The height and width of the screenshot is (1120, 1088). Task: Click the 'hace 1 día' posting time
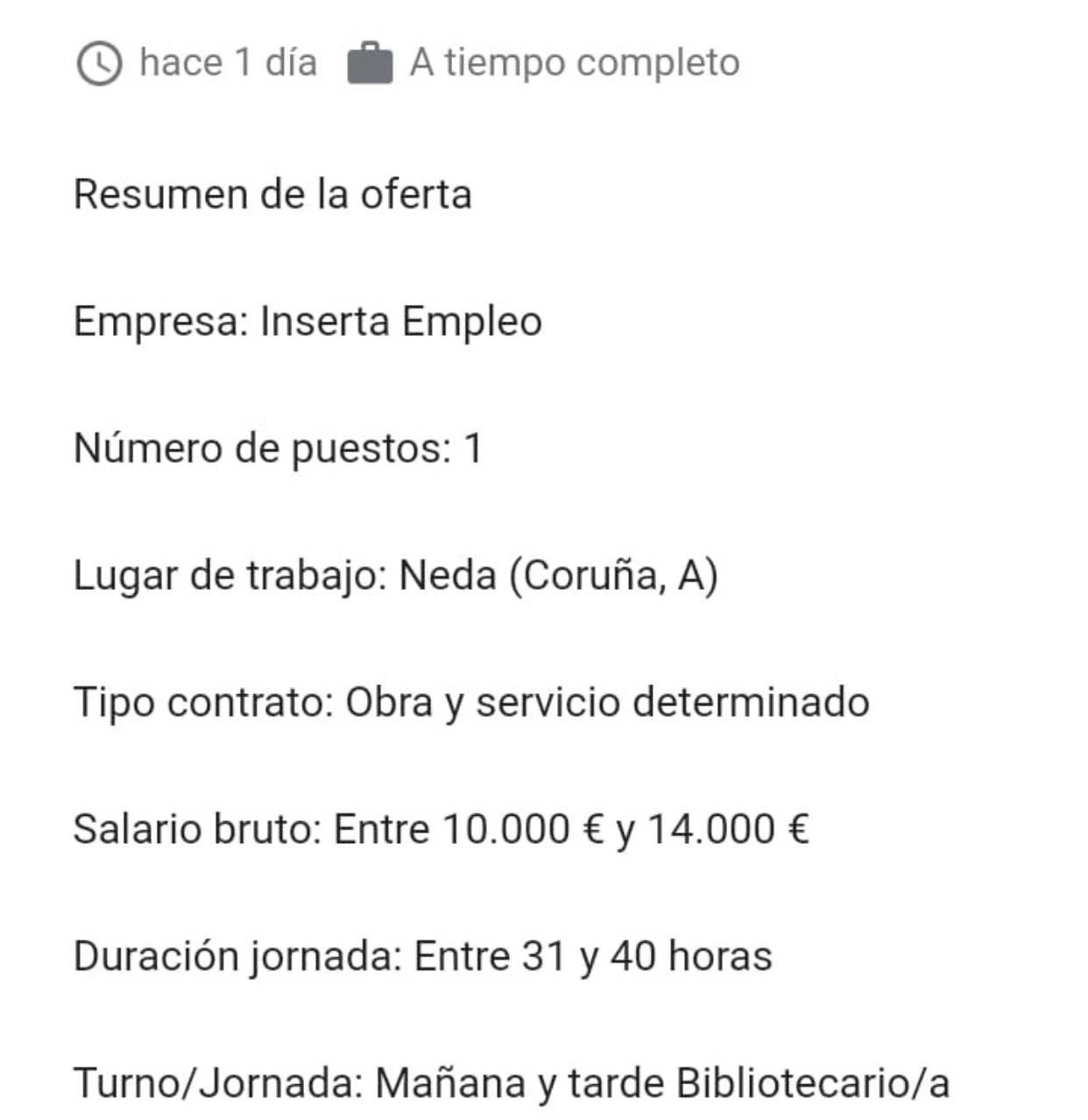[228, 63]
